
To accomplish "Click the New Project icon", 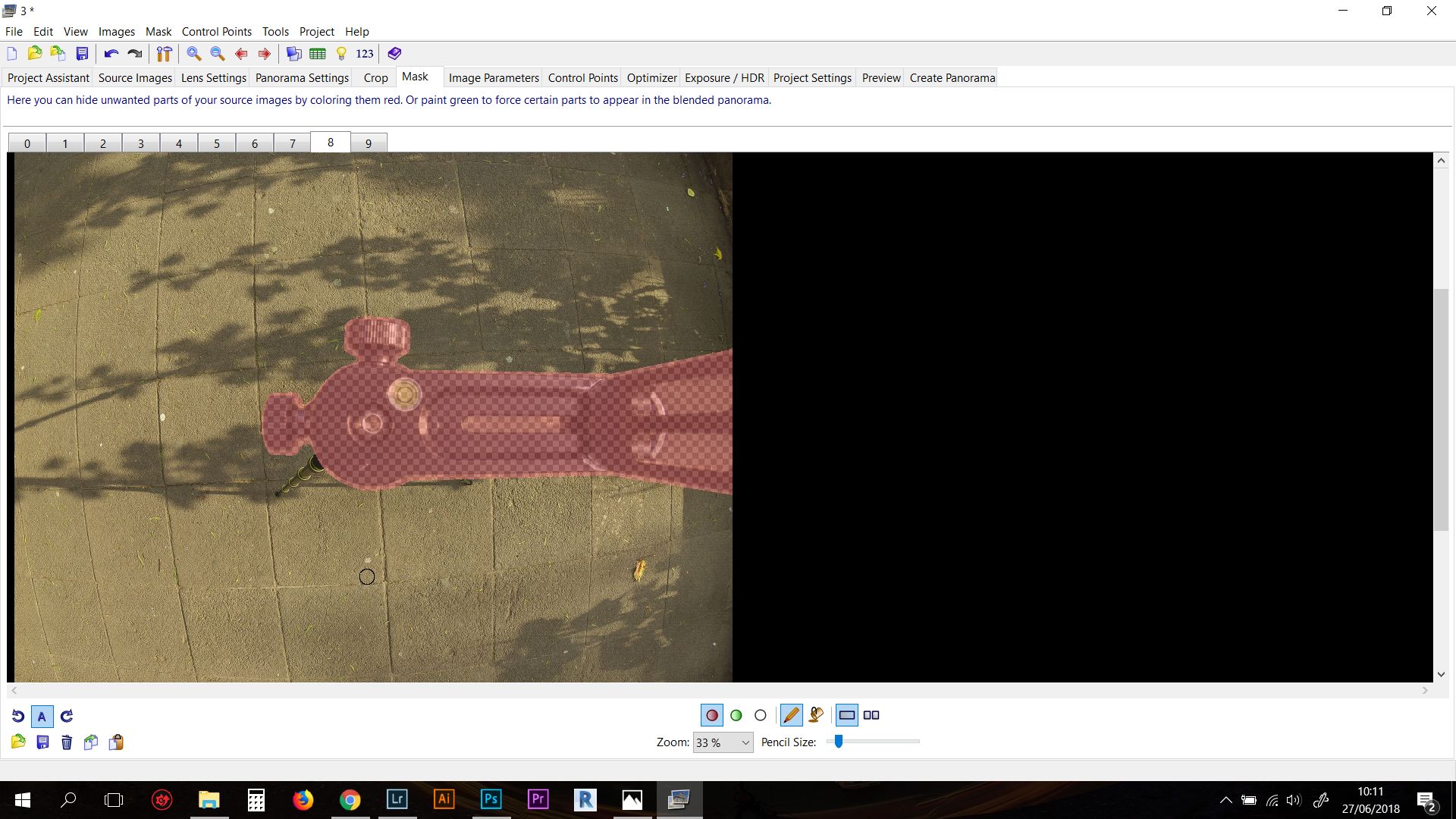I will click(12, 53).
